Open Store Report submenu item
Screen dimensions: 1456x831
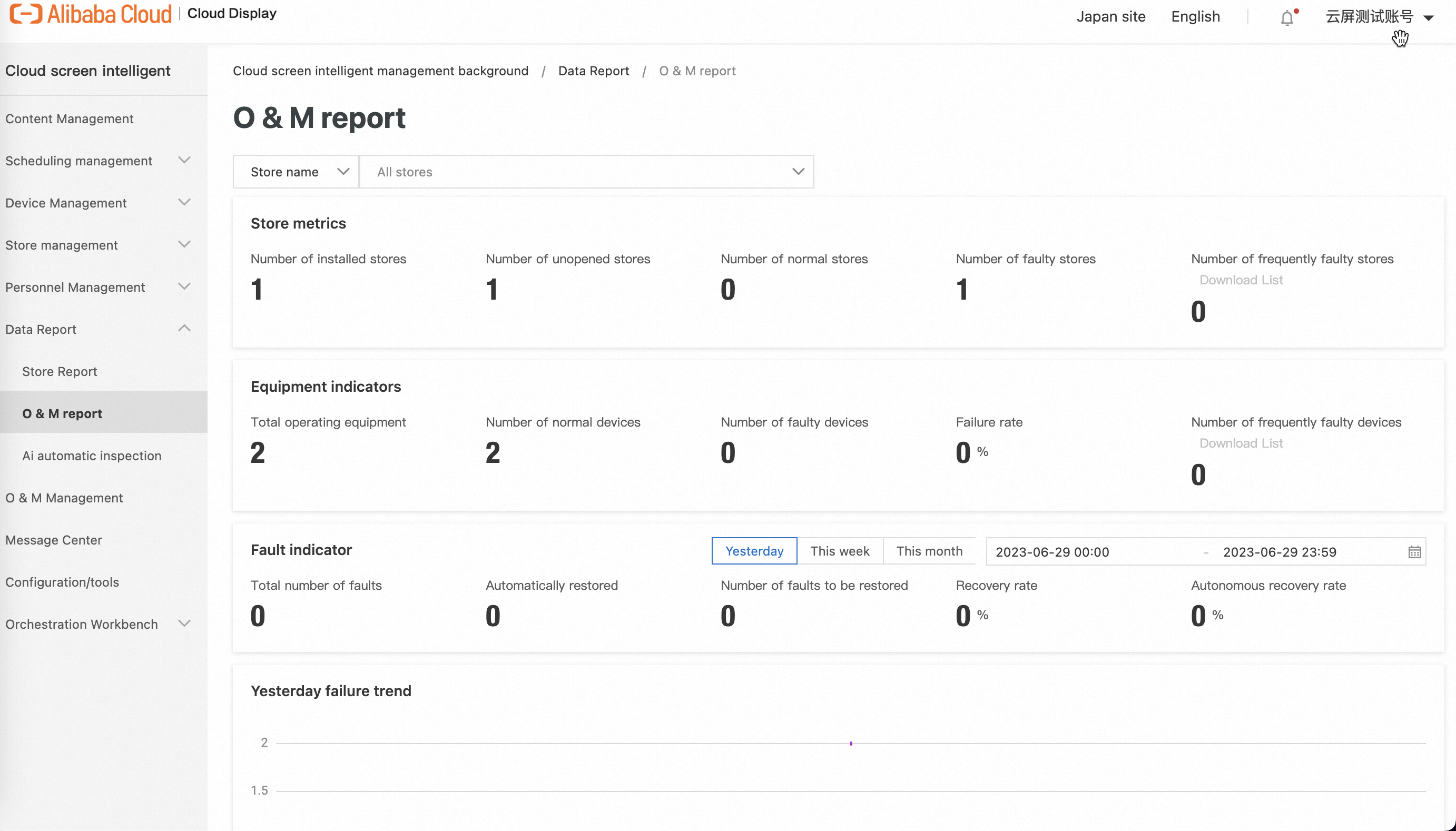[60, 372]
